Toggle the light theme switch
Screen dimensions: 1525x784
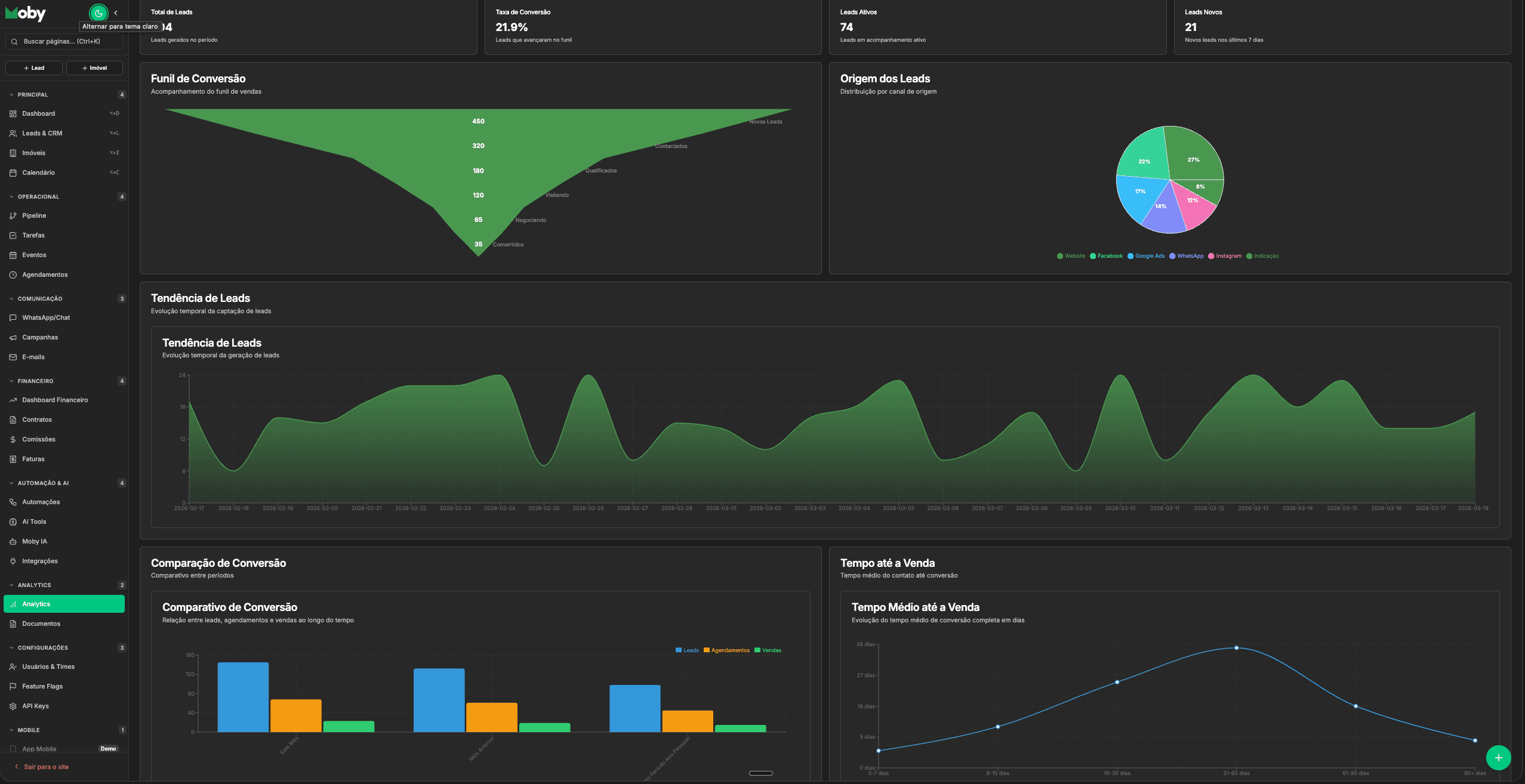pyautogui.click(x=97, y=13)
